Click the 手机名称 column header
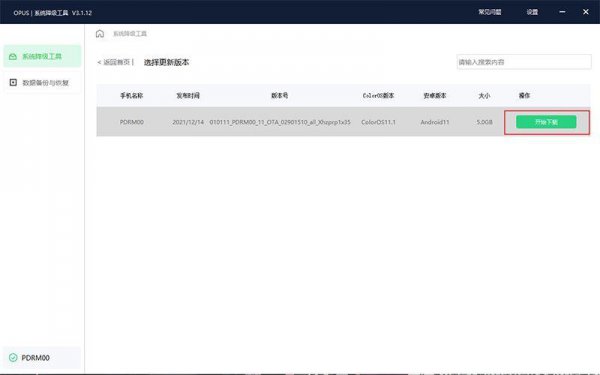 point(132,96)
